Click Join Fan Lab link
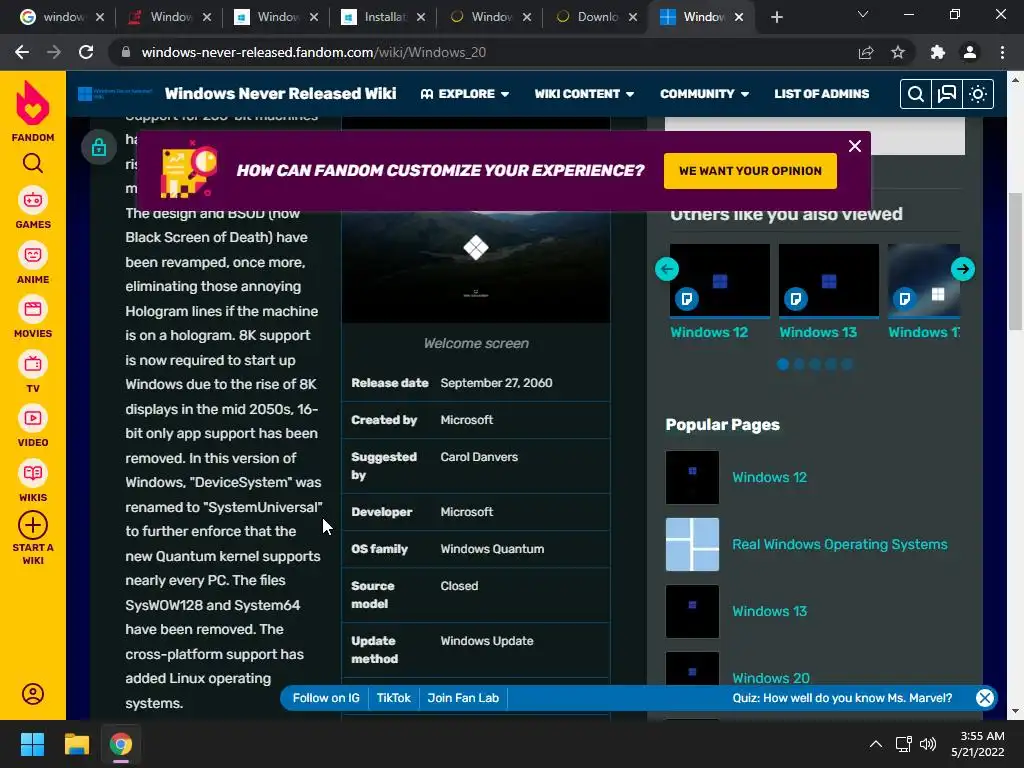The width and height of the screenshot is (1024, 768). (x=463, y=698)
